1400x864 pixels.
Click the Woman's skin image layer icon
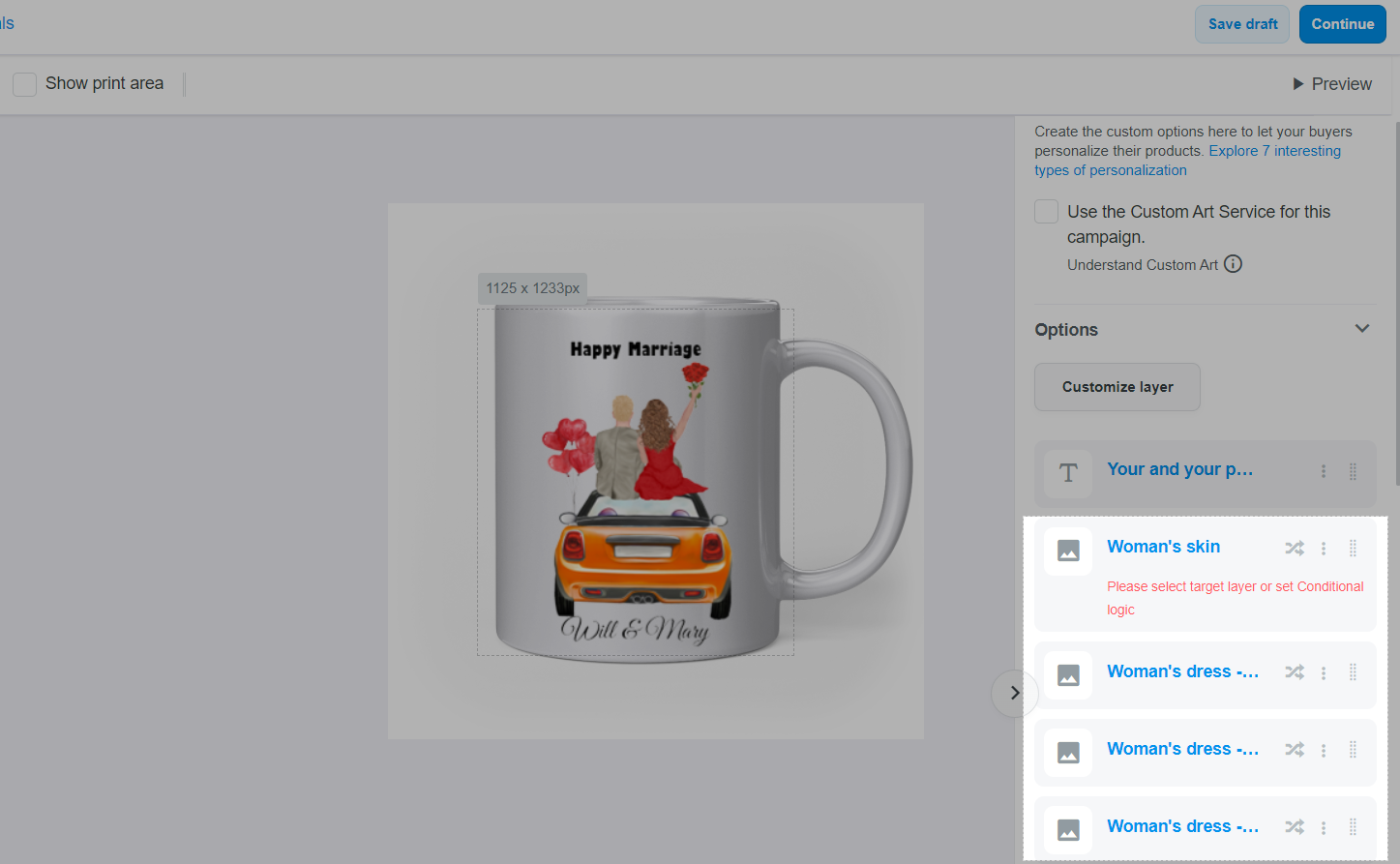(x=1068, y=551)
